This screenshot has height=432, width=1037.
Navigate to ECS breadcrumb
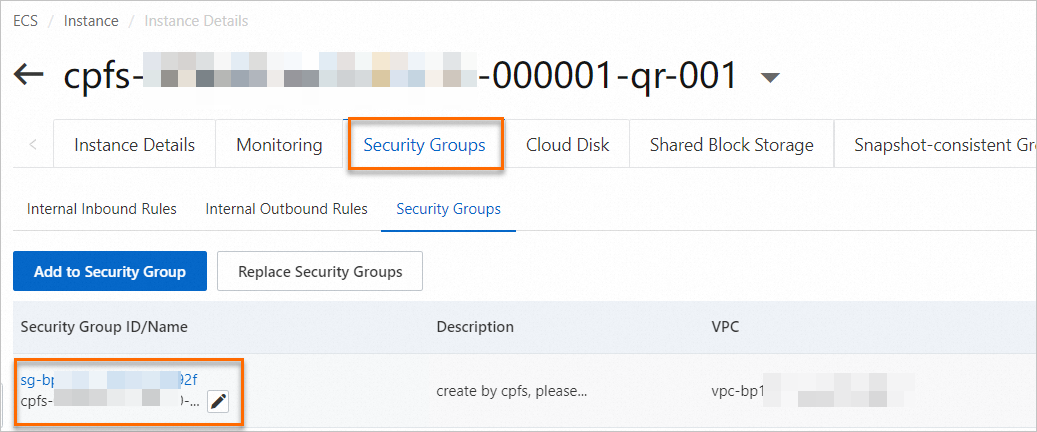(x=25, y=20)
